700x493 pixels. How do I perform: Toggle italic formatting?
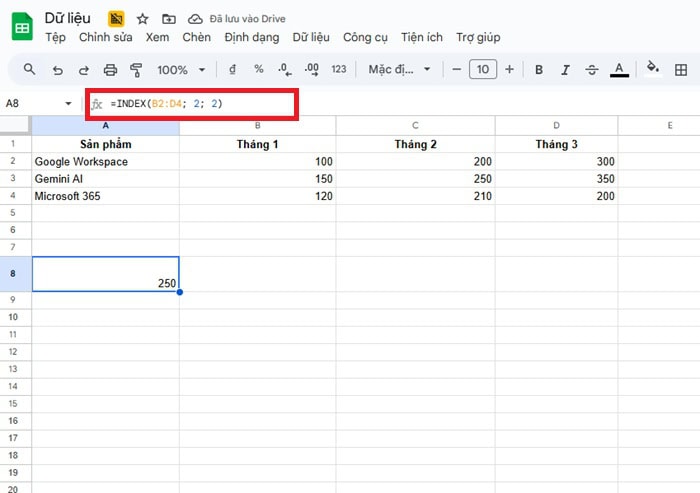click(565, 70)
